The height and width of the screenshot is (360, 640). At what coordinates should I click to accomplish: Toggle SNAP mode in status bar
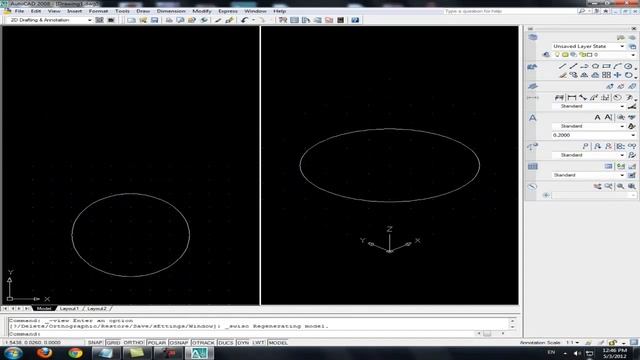[95, 342]
